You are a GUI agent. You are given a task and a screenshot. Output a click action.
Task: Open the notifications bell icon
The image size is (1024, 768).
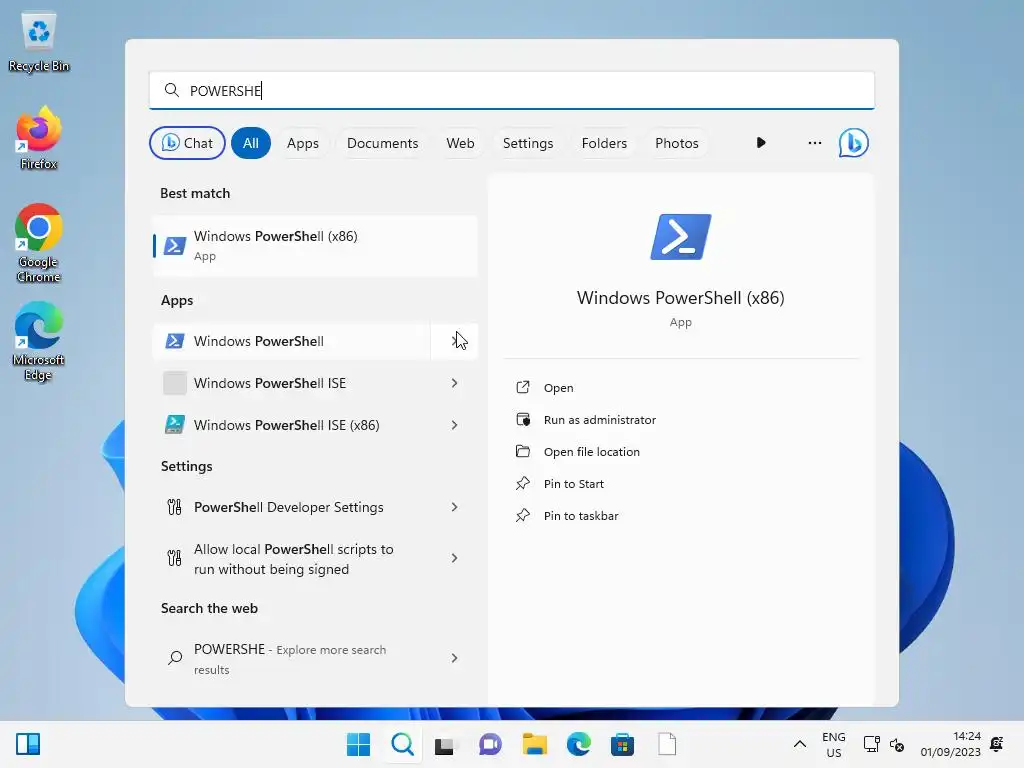tap(997, 744)
